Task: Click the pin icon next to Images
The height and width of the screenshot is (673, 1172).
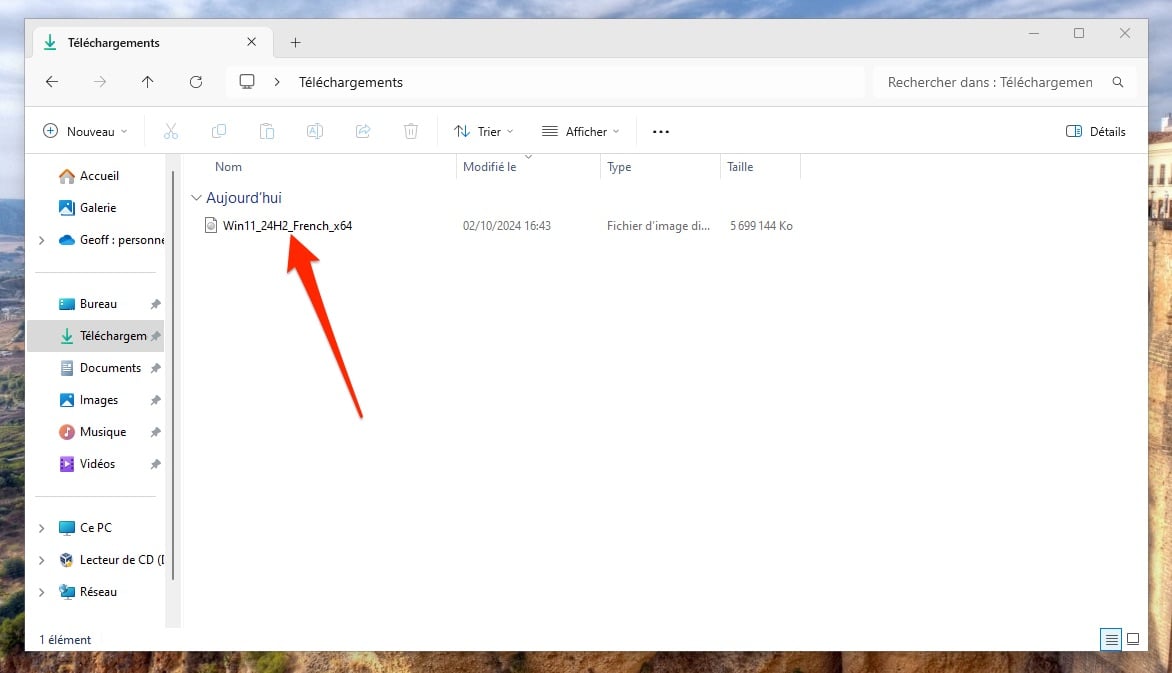Action: (x=155, y=400)
